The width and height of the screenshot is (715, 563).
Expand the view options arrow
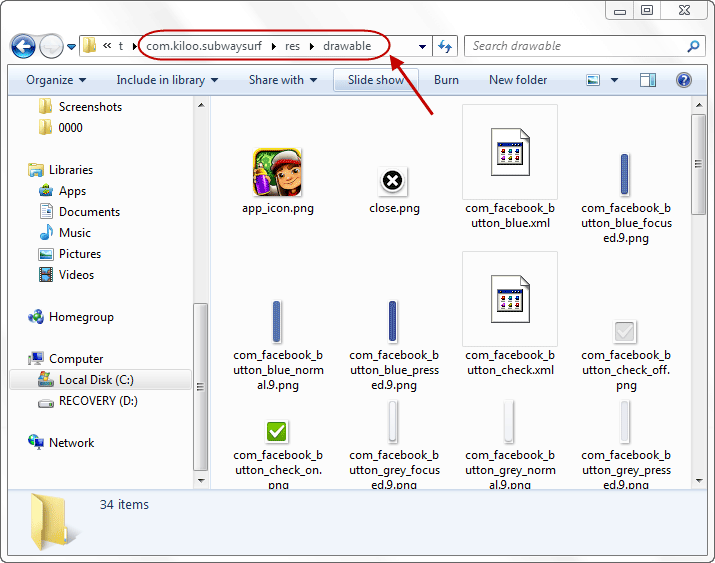[614, 80]
